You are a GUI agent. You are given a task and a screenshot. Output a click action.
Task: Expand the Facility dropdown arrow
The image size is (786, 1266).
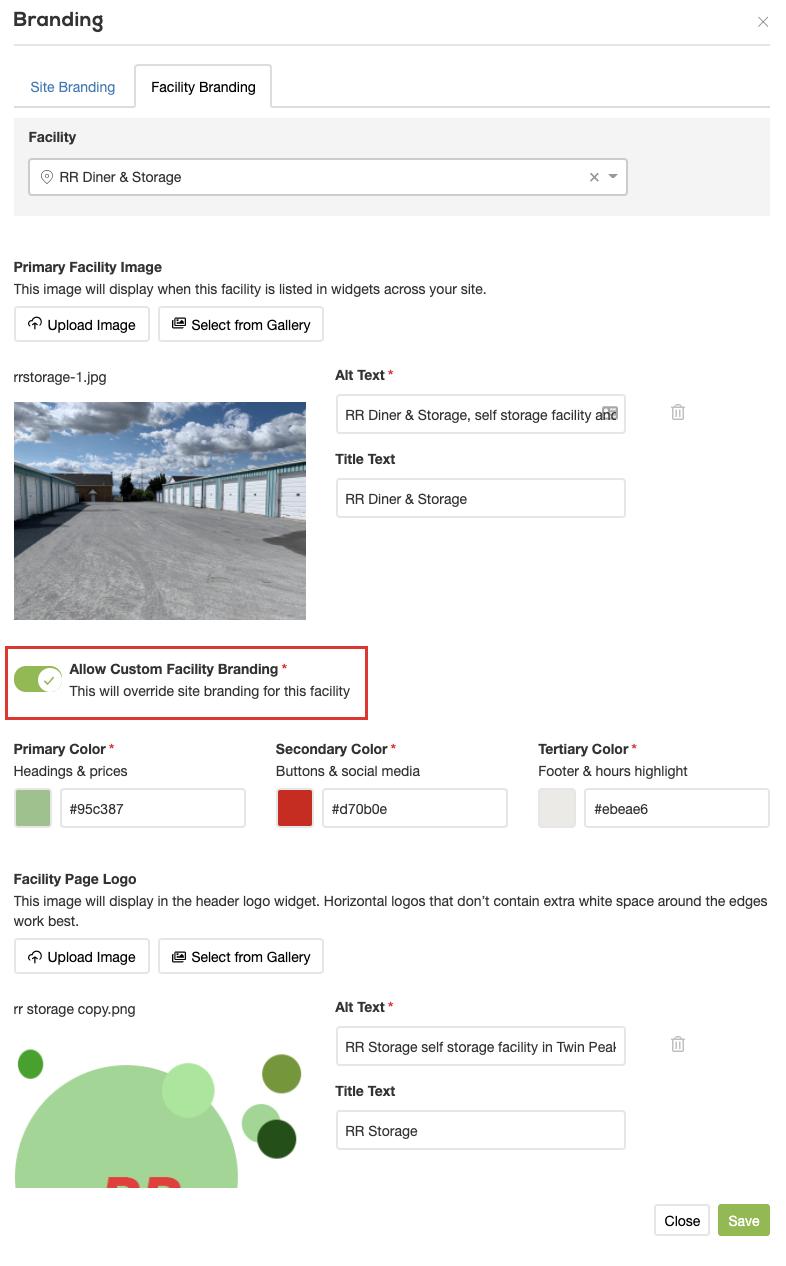tap(613, 177)
